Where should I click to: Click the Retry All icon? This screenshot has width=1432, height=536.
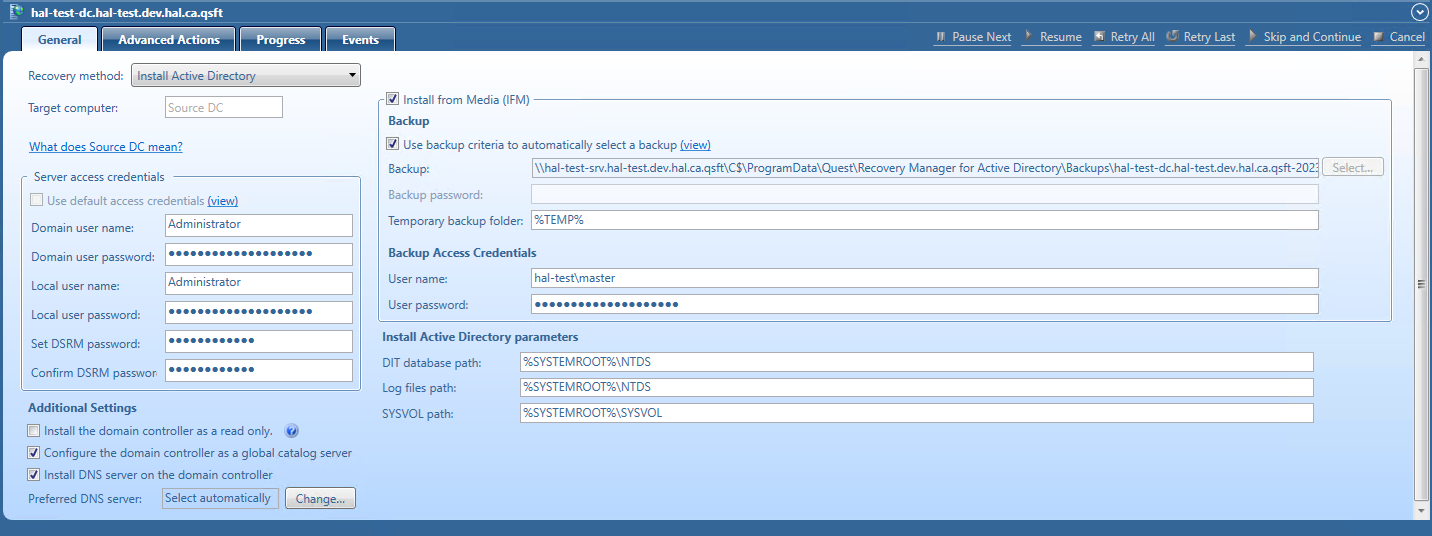point(1099,37)
